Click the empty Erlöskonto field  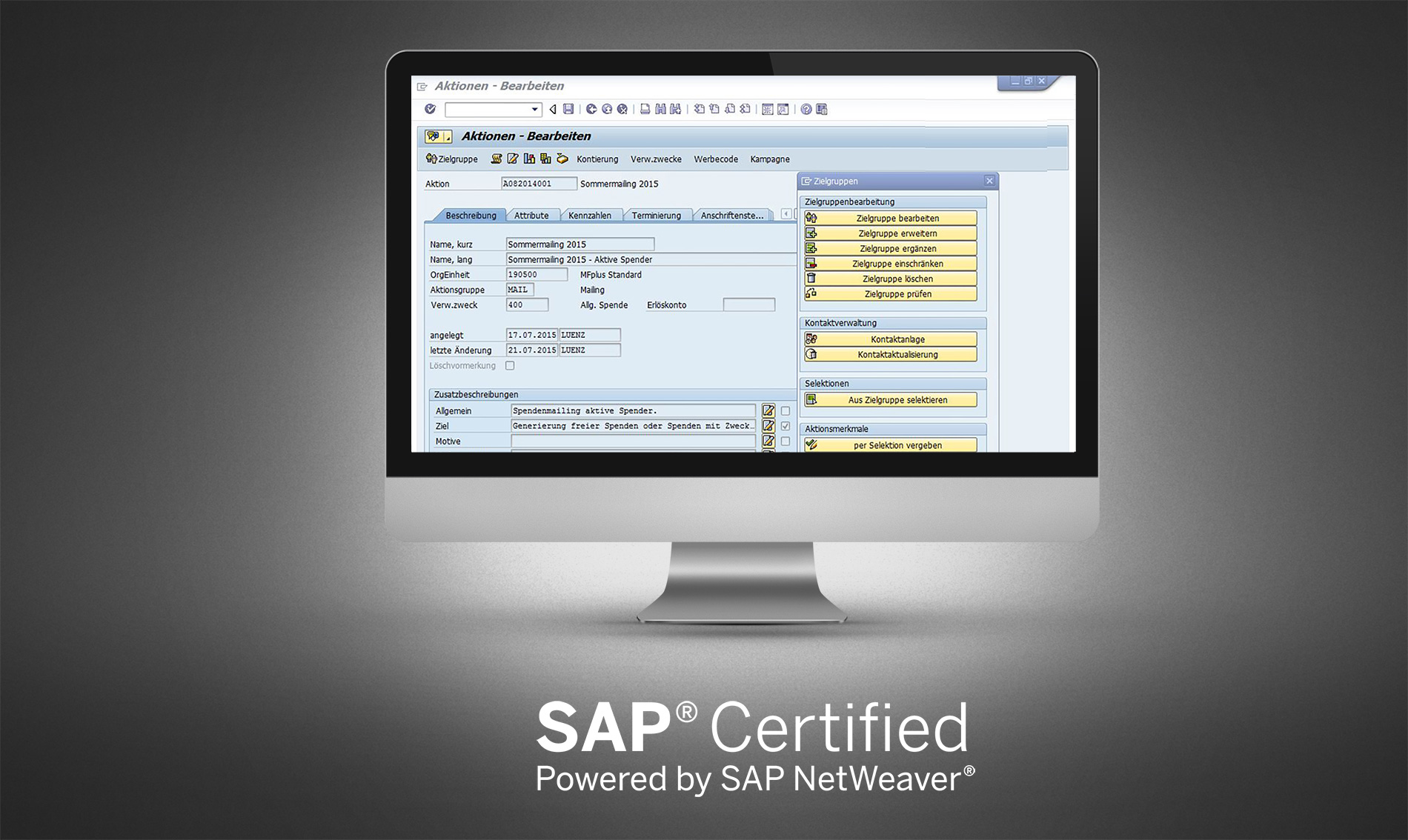click(748, 304)
